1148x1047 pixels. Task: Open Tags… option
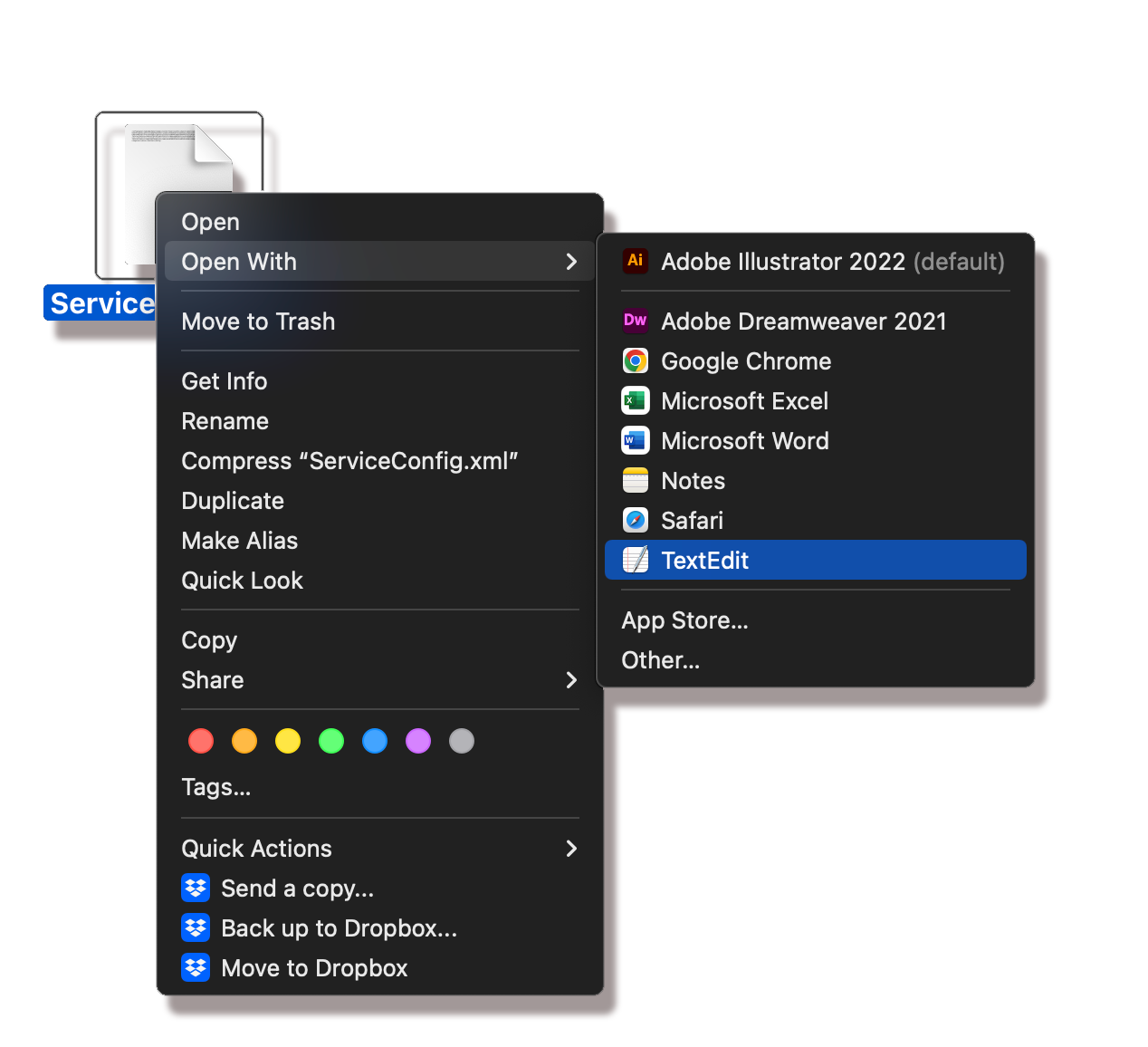click(380, 787)
